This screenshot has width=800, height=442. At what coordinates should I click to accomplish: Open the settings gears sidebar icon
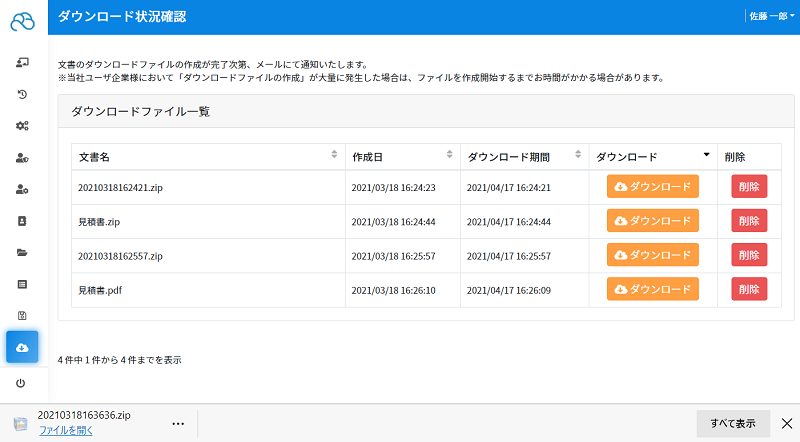22,126
